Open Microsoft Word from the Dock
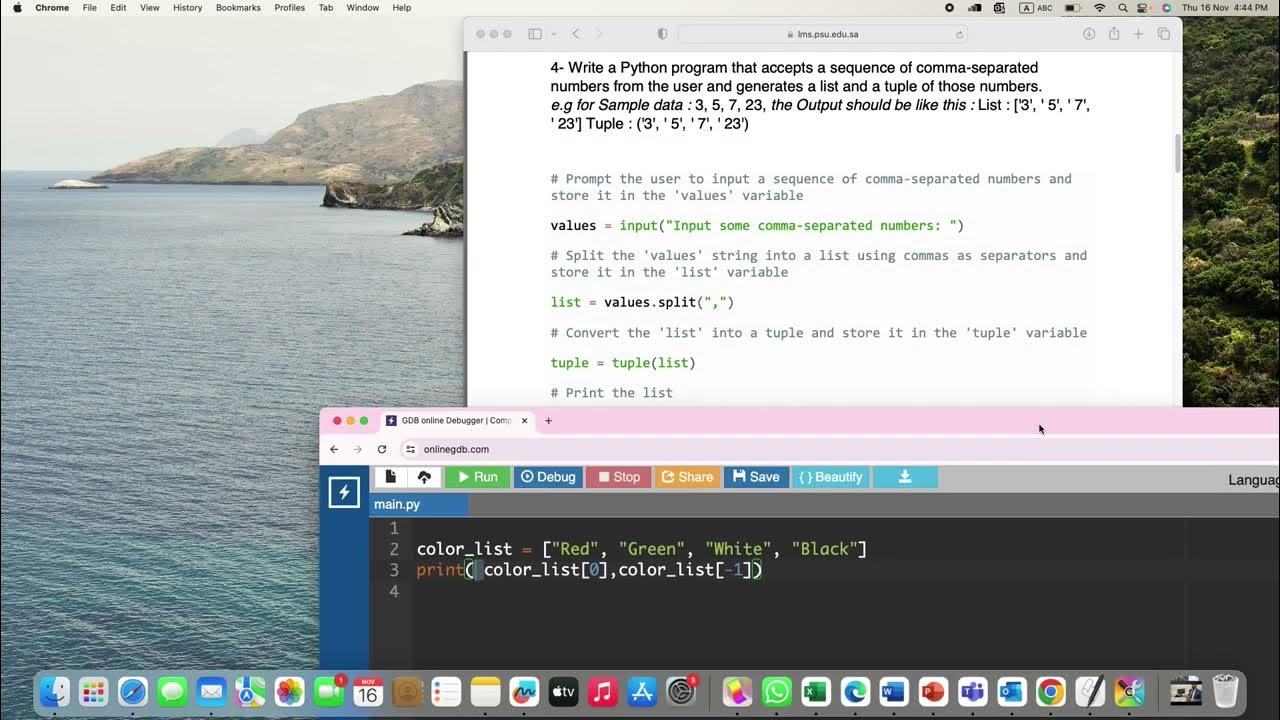This screenshot has height=720, width=1280. point(894,691)
